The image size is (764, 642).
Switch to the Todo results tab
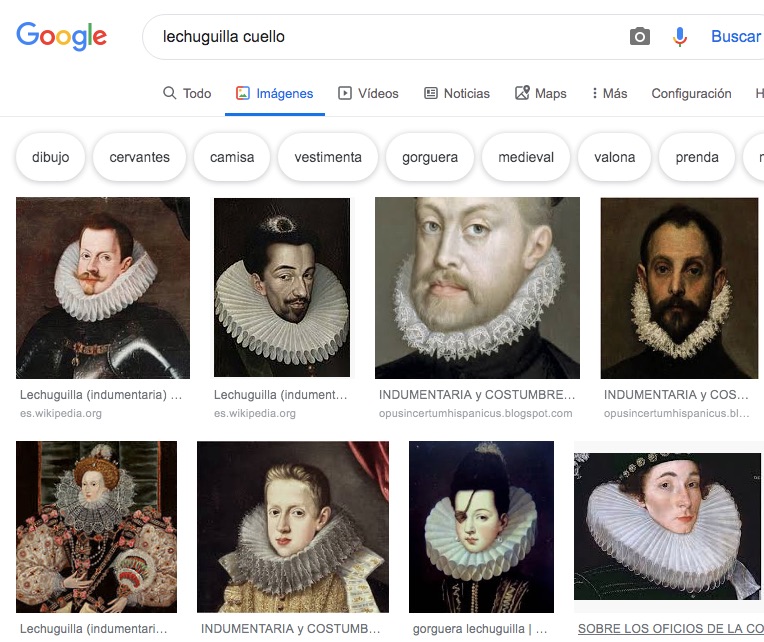pyautogui.click(x=187, y=93)
